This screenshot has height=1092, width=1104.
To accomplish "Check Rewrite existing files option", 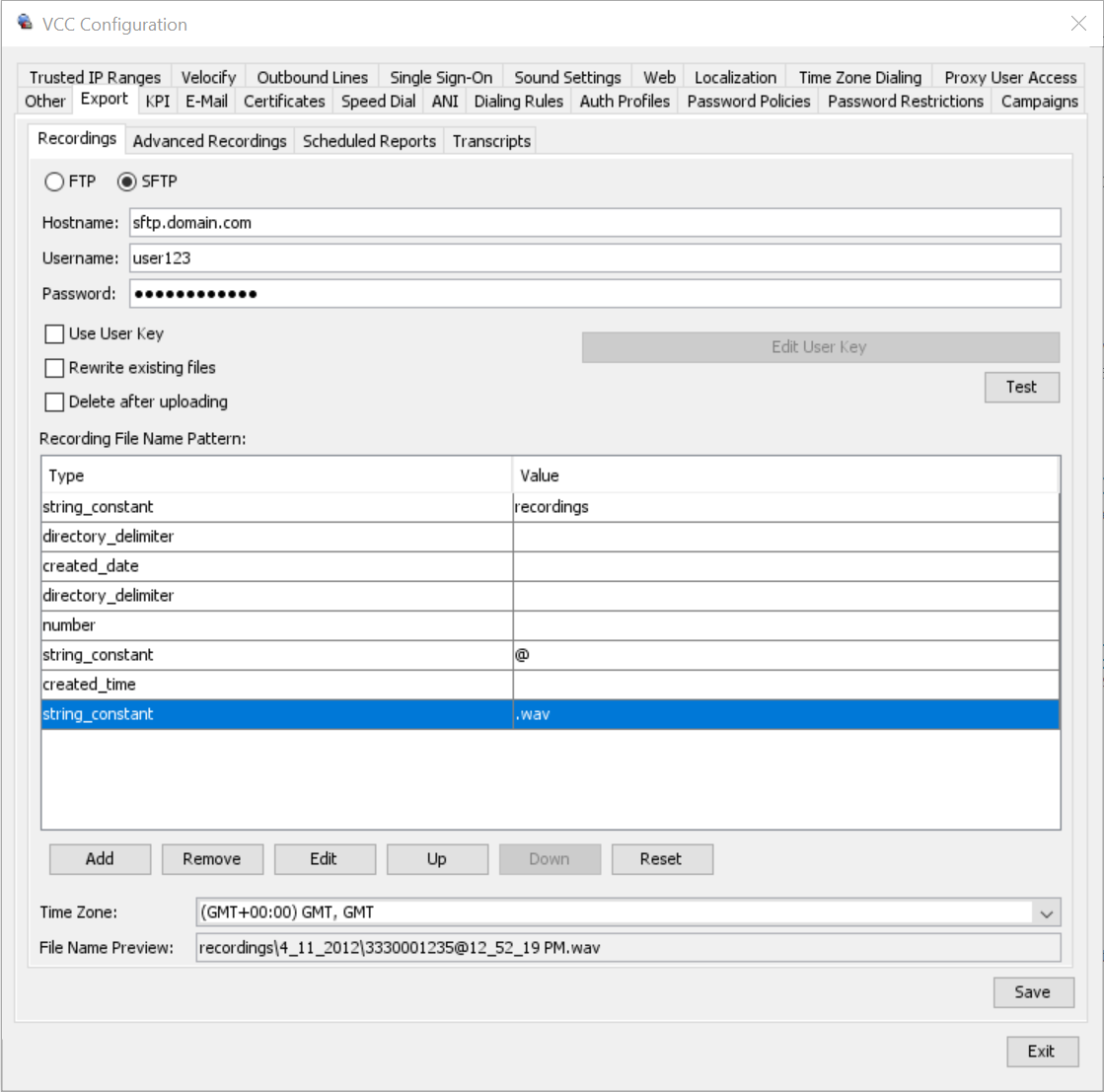I will [x=55, y=368].
